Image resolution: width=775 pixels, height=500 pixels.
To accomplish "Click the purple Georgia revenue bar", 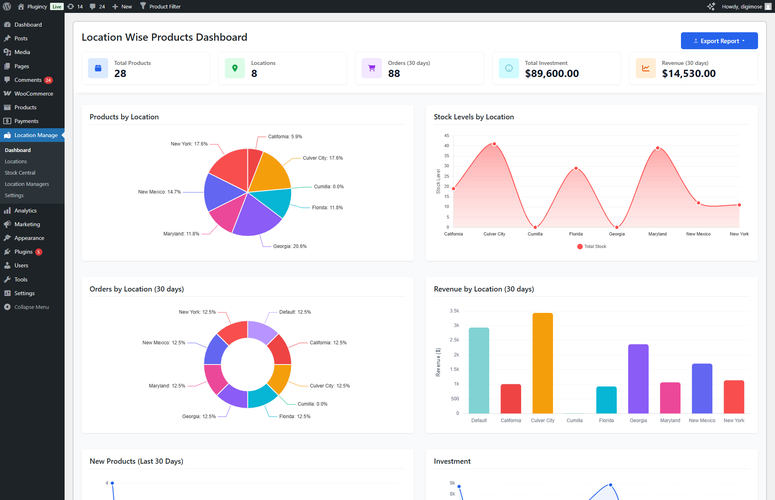I will [x=638, y=379].
